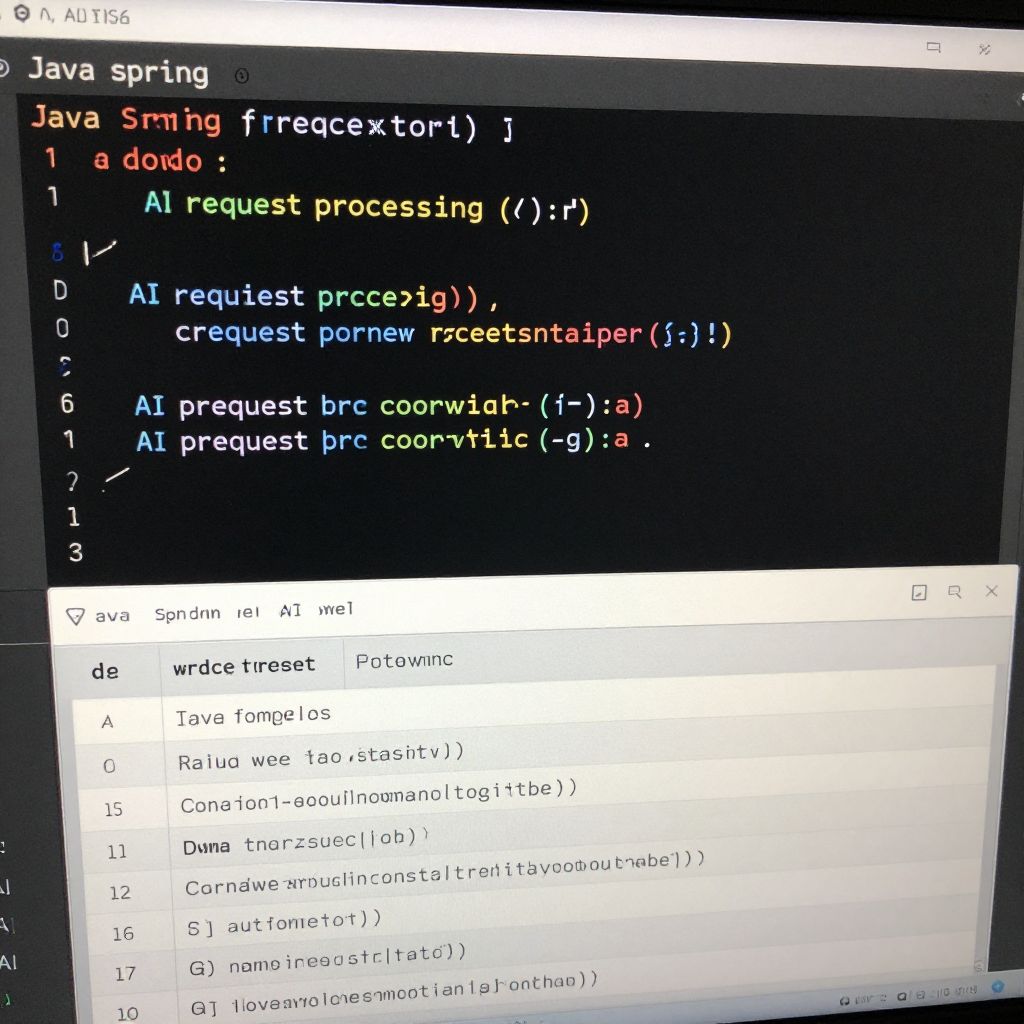This screenshot has height=1024, width=1024.
Task: Select the 'AI' tab in lower panel
Action: 290,611
